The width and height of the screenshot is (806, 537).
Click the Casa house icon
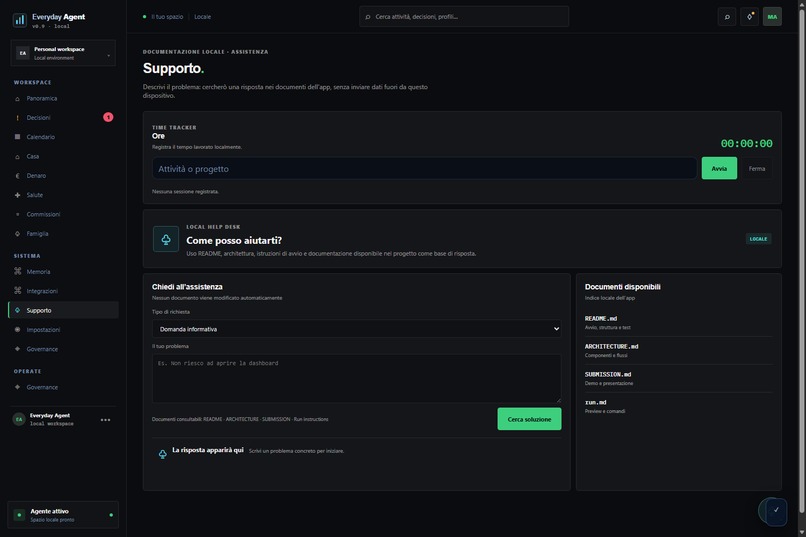click(x=17, y=156)
